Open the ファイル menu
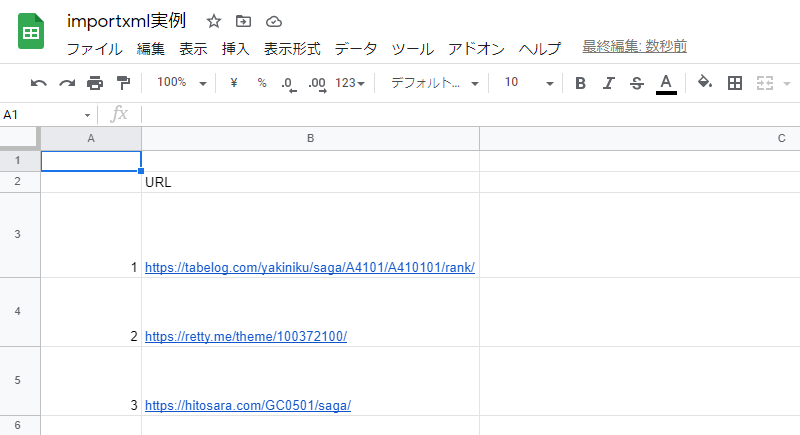 (95, 49)
